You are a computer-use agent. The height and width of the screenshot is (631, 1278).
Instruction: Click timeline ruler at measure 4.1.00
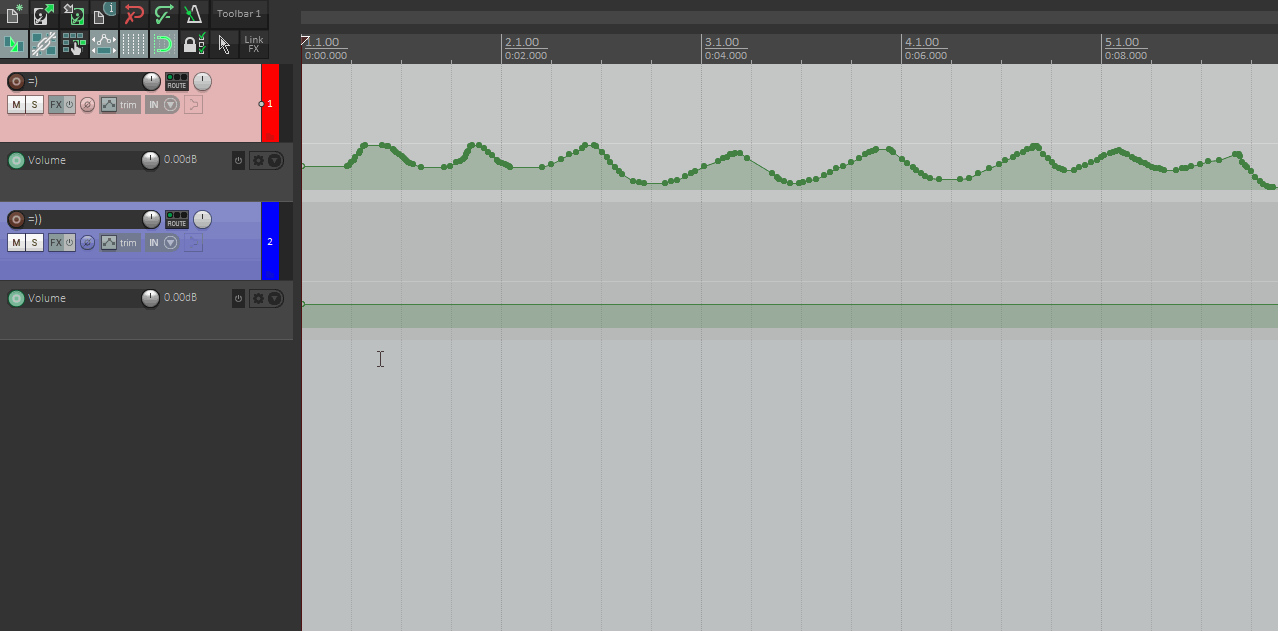[x=922, y=42]
